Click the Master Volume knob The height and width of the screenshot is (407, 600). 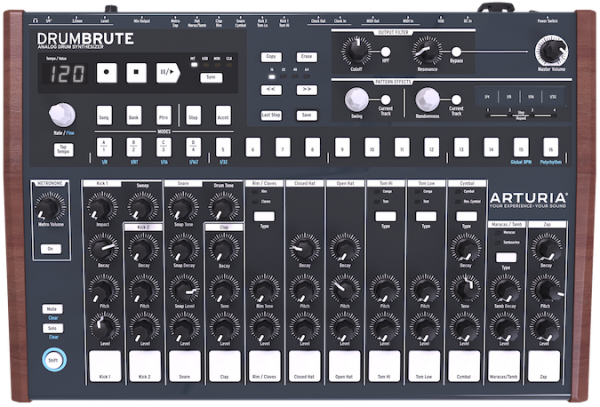tap(551, 51)
